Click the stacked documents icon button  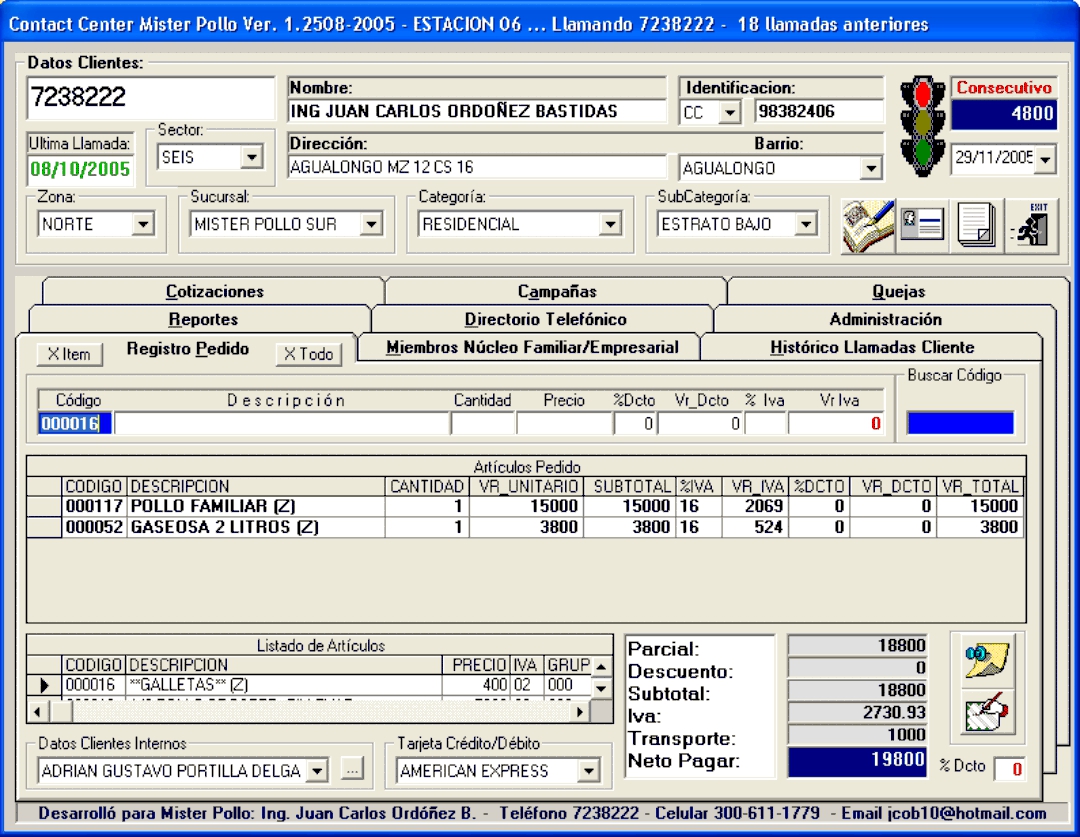(975, 226)
